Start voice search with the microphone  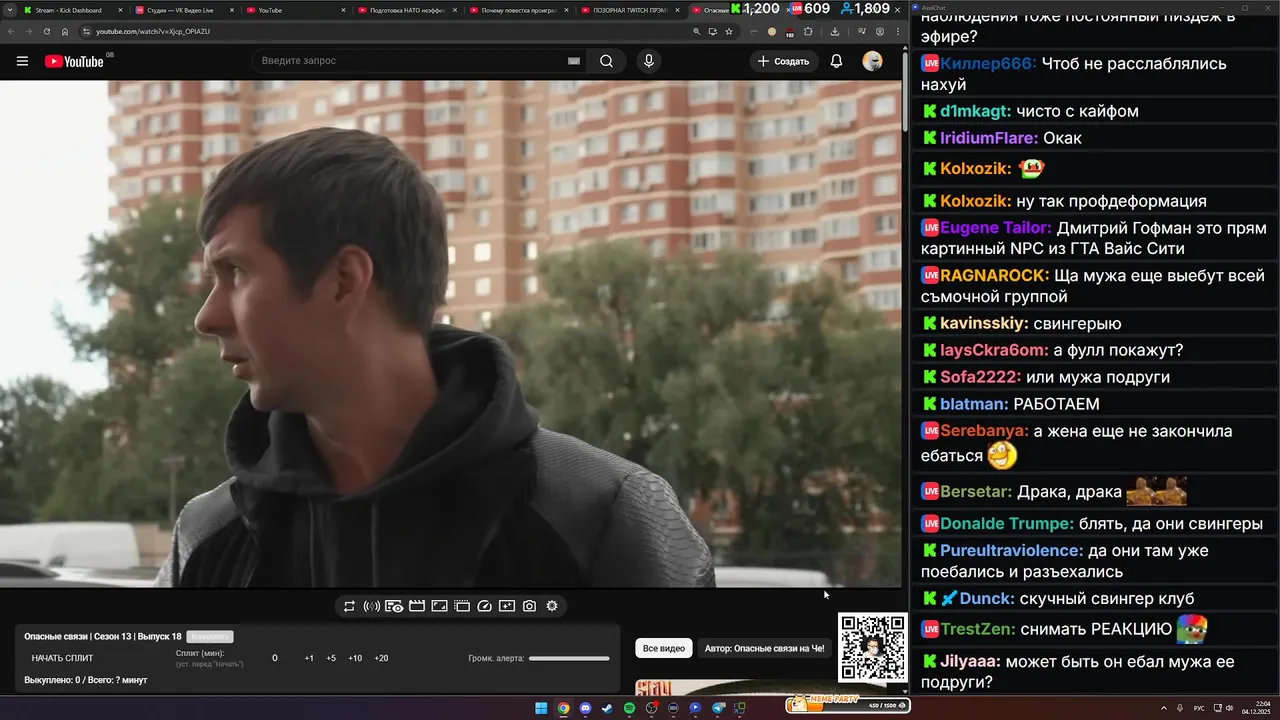coord(649,61)
